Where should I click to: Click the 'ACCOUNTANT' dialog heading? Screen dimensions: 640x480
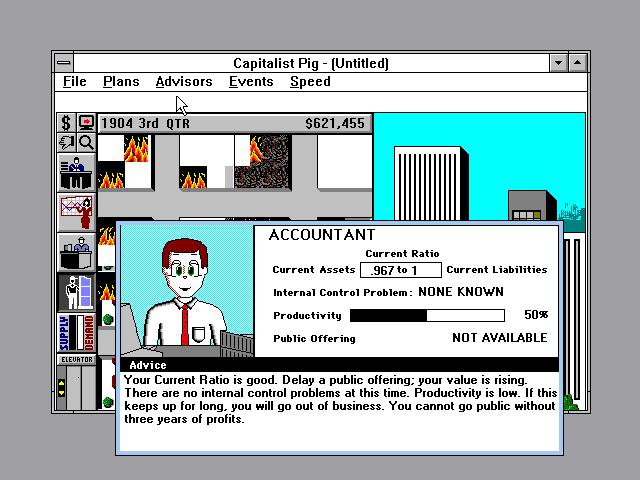(322, 235)
